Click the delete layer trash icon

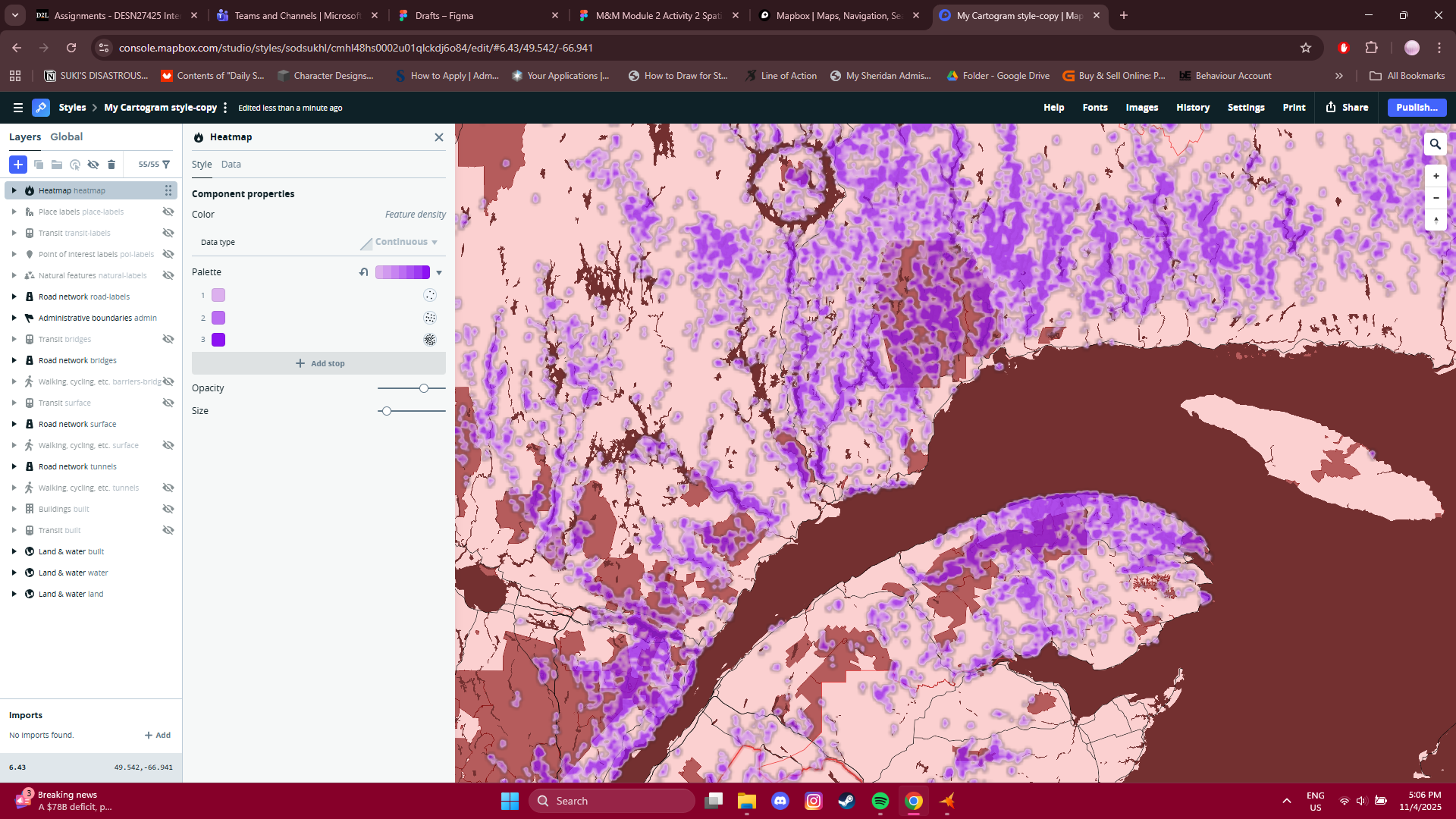tap(111, 165)
